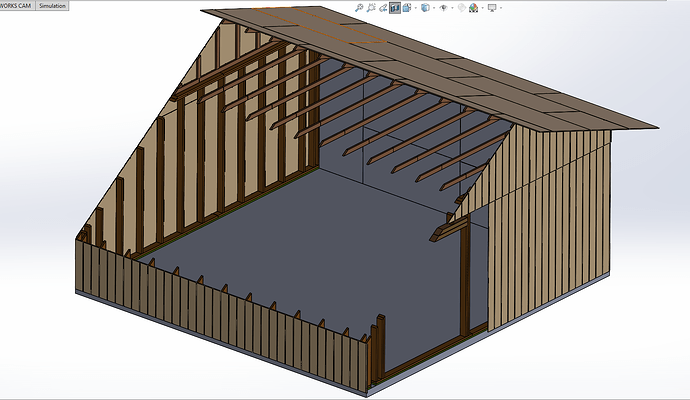Image resolution: width=690 pixels, height=400 pixels.
Task: Go back to the Previous View
Action: [383, 7]
